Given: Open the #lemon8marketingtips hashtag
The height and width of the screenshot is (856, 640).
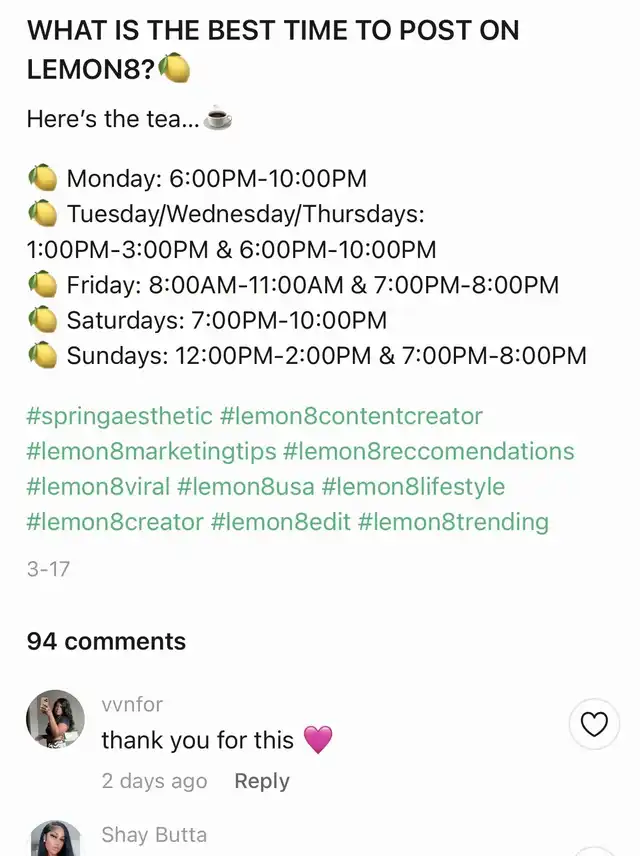Looking at the screenshot, I should [151, 451].
